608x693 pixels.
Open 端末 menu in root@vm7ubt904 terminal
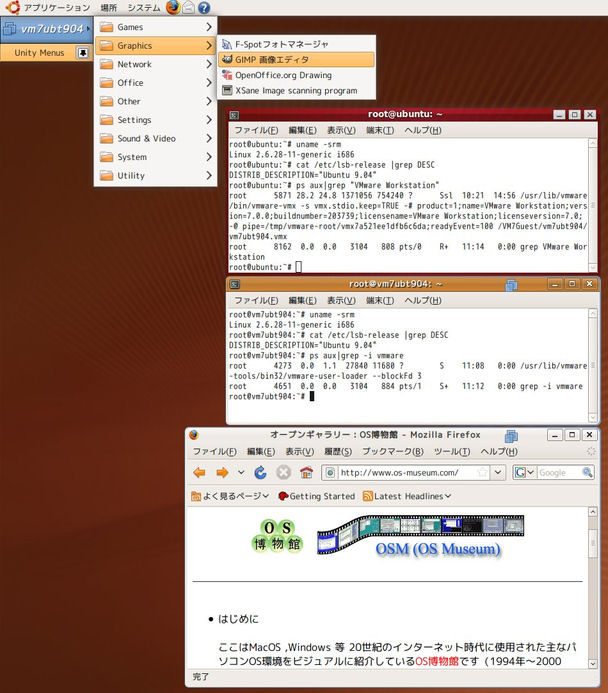(x=380, y=301)
